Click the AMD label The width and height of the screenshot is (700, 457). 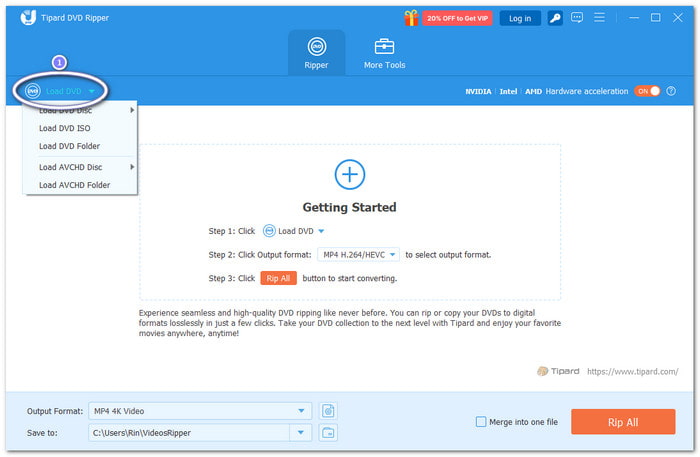[x=533, y=91]
